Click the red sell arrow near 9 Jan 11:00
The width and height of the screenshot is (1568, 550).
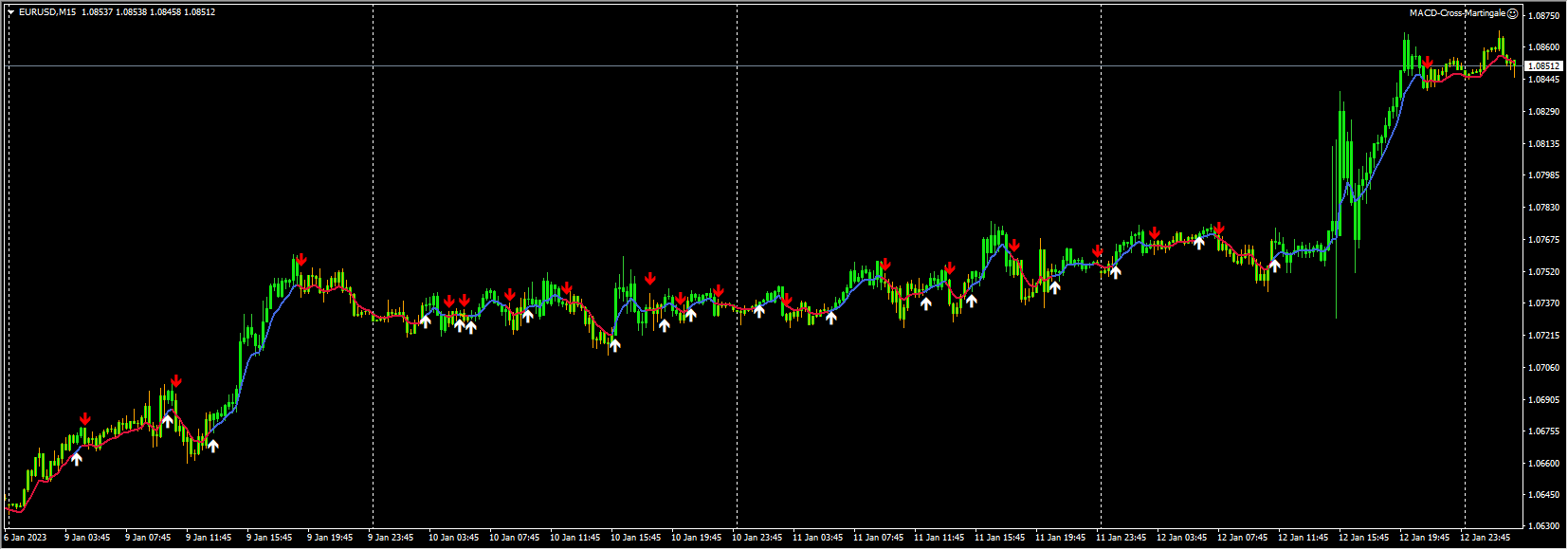pos(175,382)
